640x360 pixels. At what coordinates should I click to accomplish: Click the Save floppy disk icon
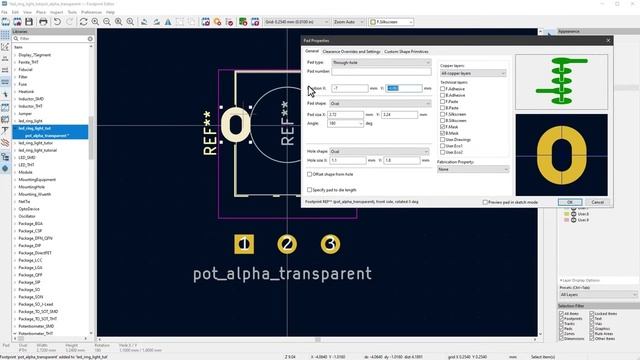[x=29, y=22]
